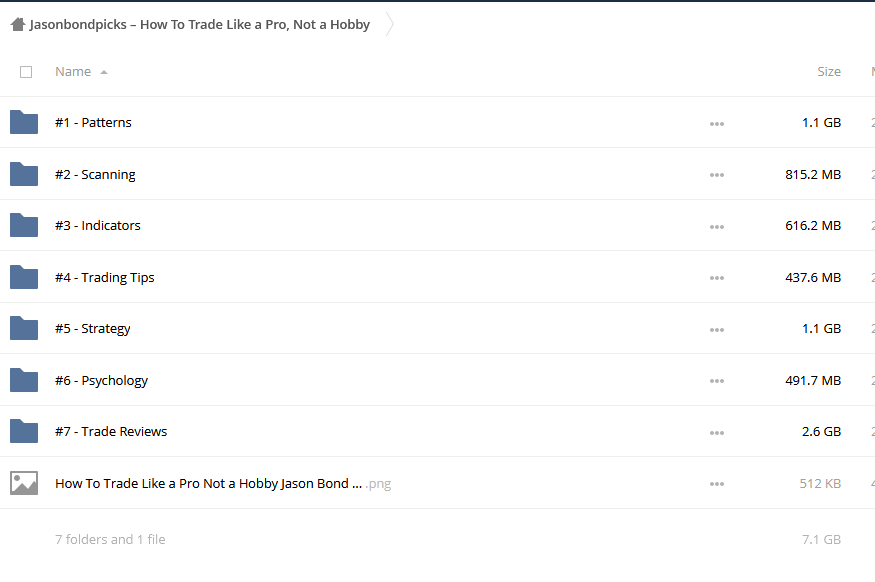Click the 7.1 GB total size
Image resolution: width=875 pixels, height=582 pixels.
[x=821, y=539]
